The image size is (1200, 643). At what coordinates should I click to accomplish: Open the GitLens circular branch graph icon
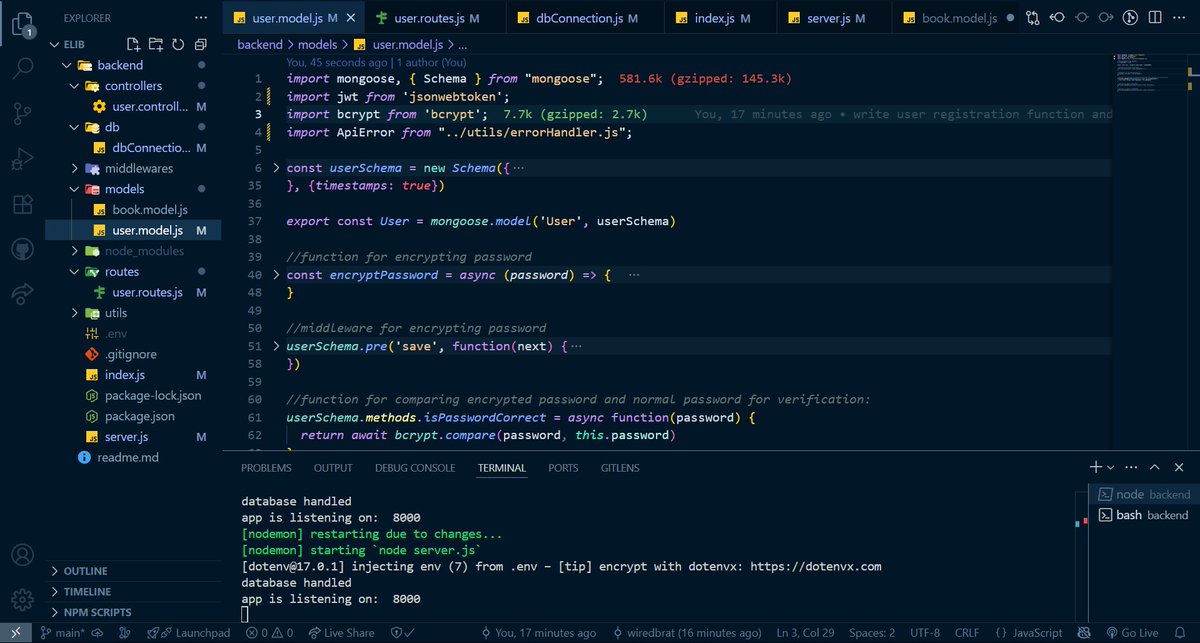pyautogui.click(x=1130, y=18)
